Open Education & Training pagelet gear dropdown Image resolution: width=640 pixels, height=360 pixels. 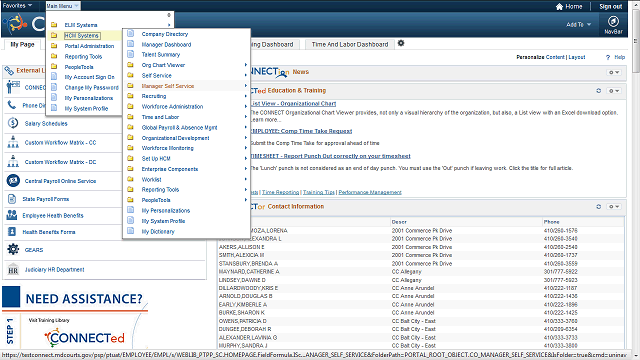(x=614, y=91)
